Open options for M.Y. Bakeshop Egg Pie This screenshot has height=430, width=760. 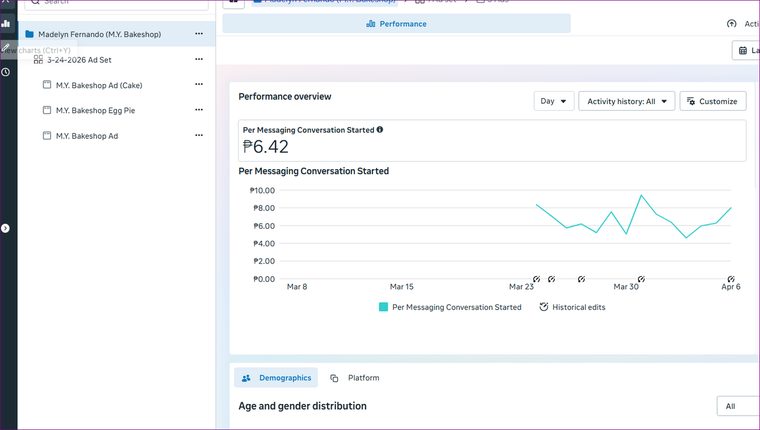(x=199, y=110)
